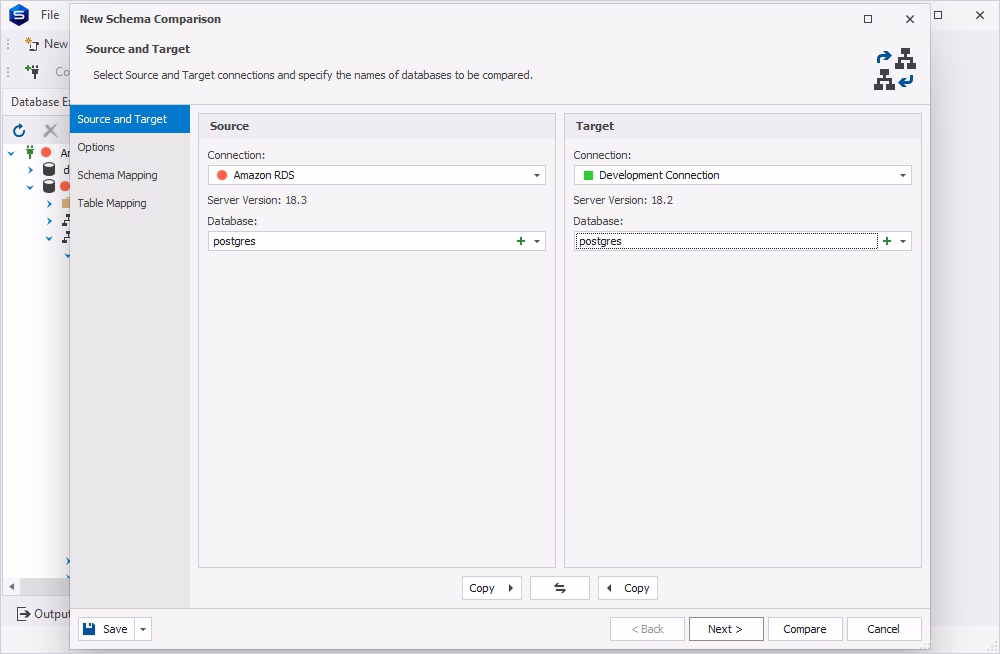This screenshot has height=654, width=1000.
Task: Click the Back button
Action: (x=647, y=629)
